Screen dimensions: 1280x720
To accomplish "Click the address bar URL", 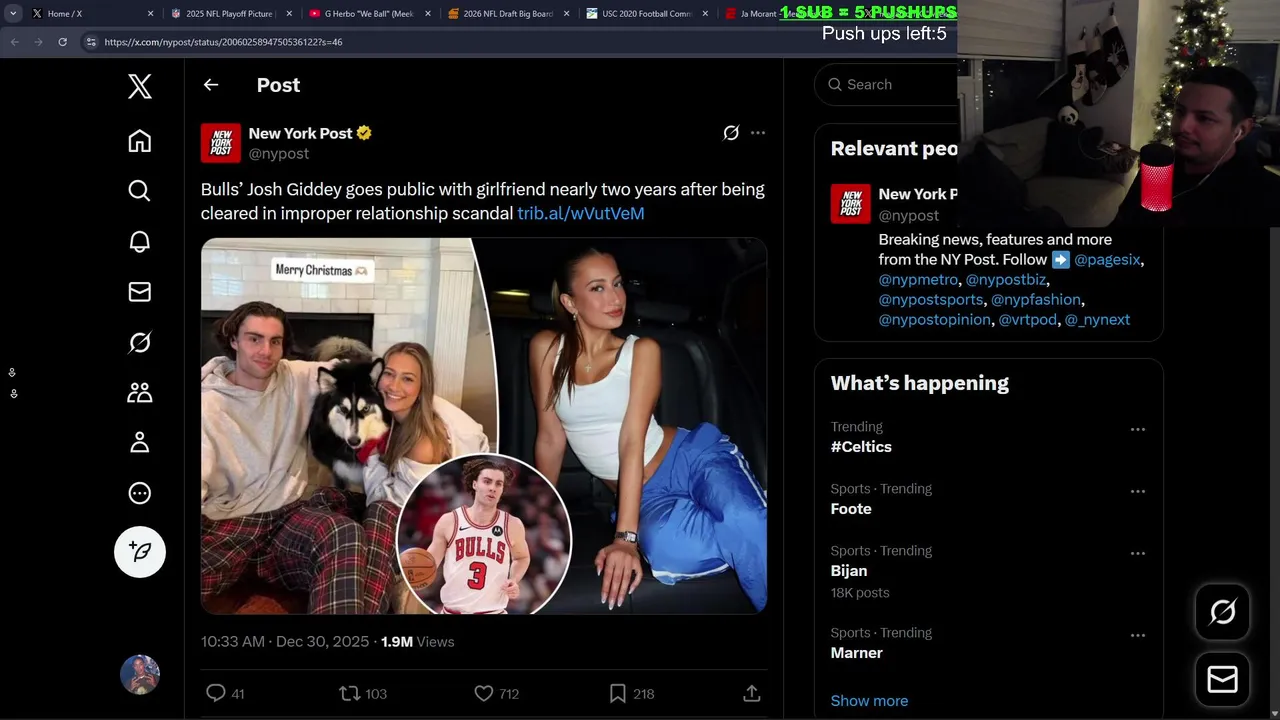I will coord(223,42).
